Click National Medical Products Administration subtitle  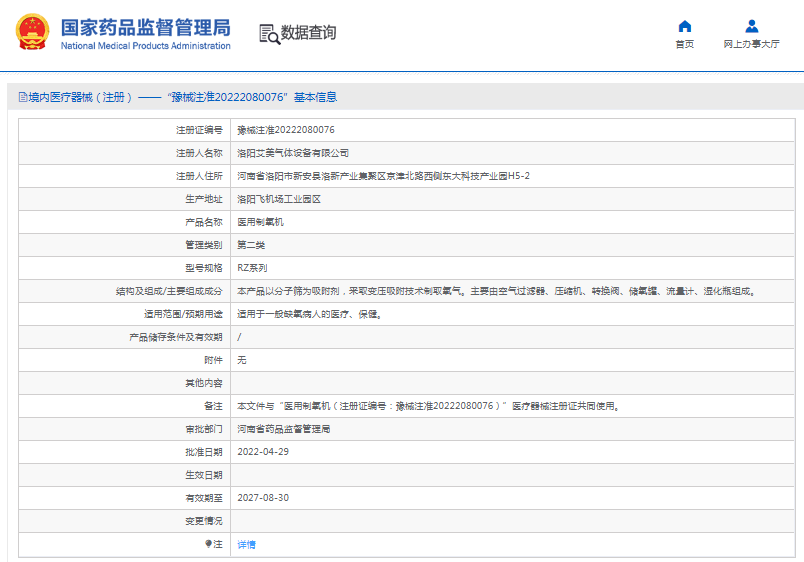(146, 46)
